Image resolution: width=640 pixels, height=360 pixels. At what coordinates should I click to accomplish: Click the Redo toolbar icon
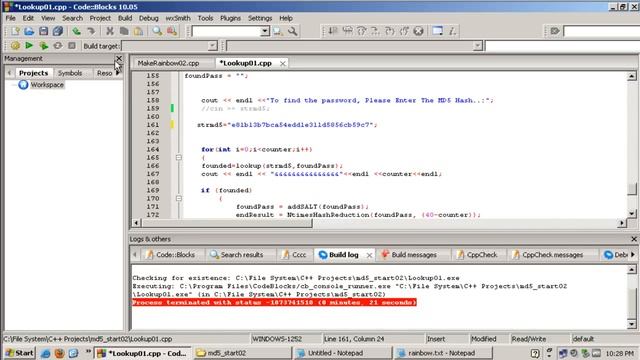[91, 31]
